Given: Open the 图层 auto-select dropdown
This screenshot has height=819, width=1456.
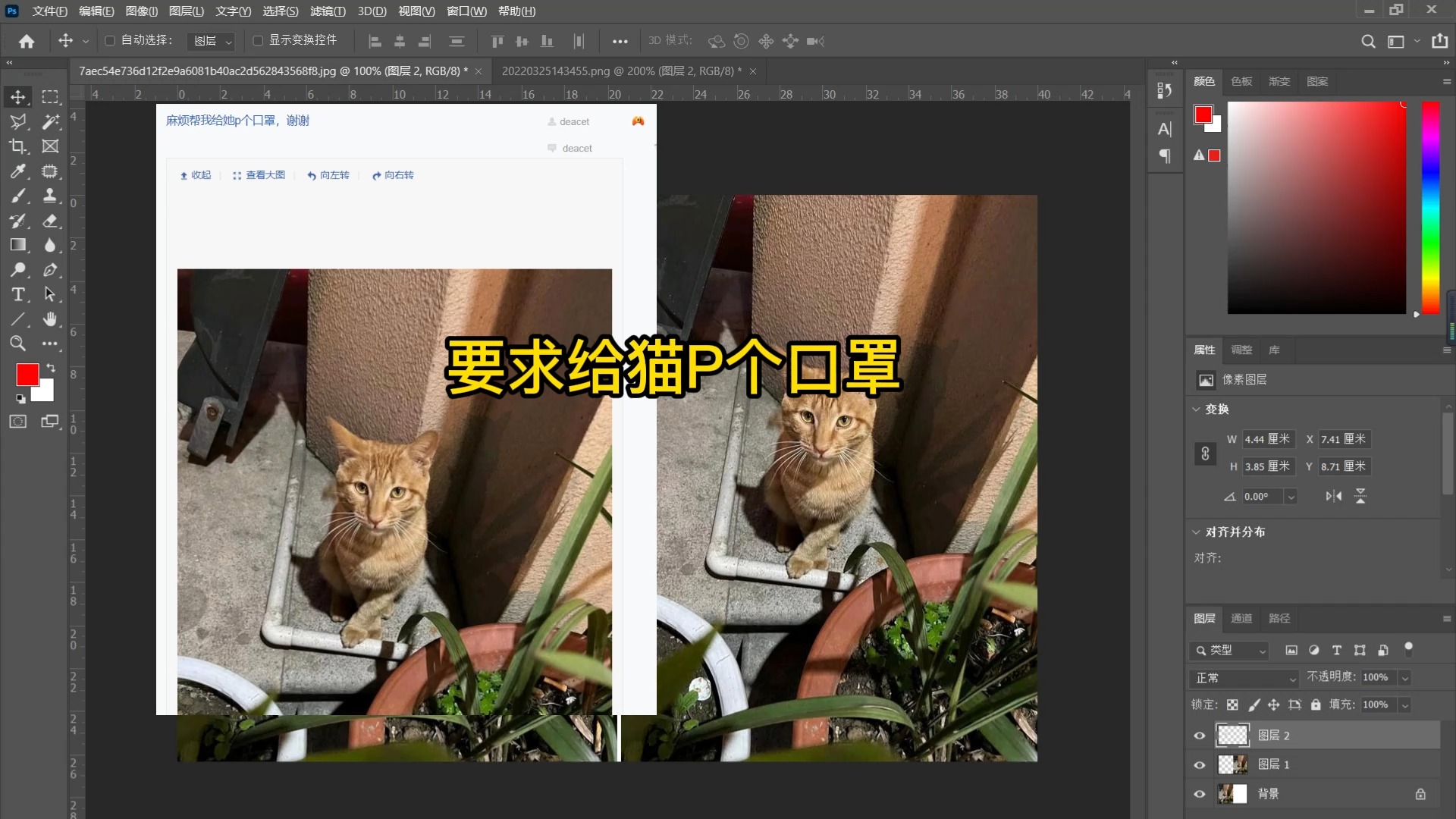Looking at the screenshot, I should click(x=212, y=41).
